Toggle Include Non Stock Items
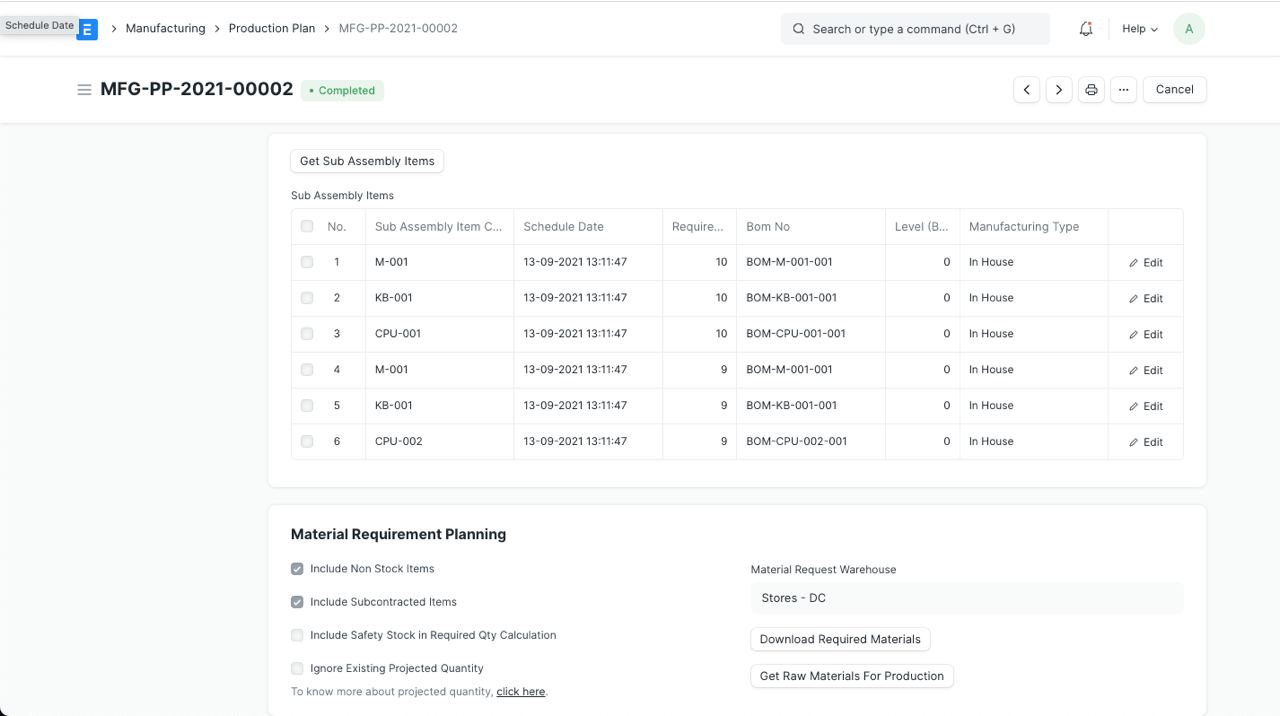The width and height of the screenshot is (1280, 716). tap(297, 569)
